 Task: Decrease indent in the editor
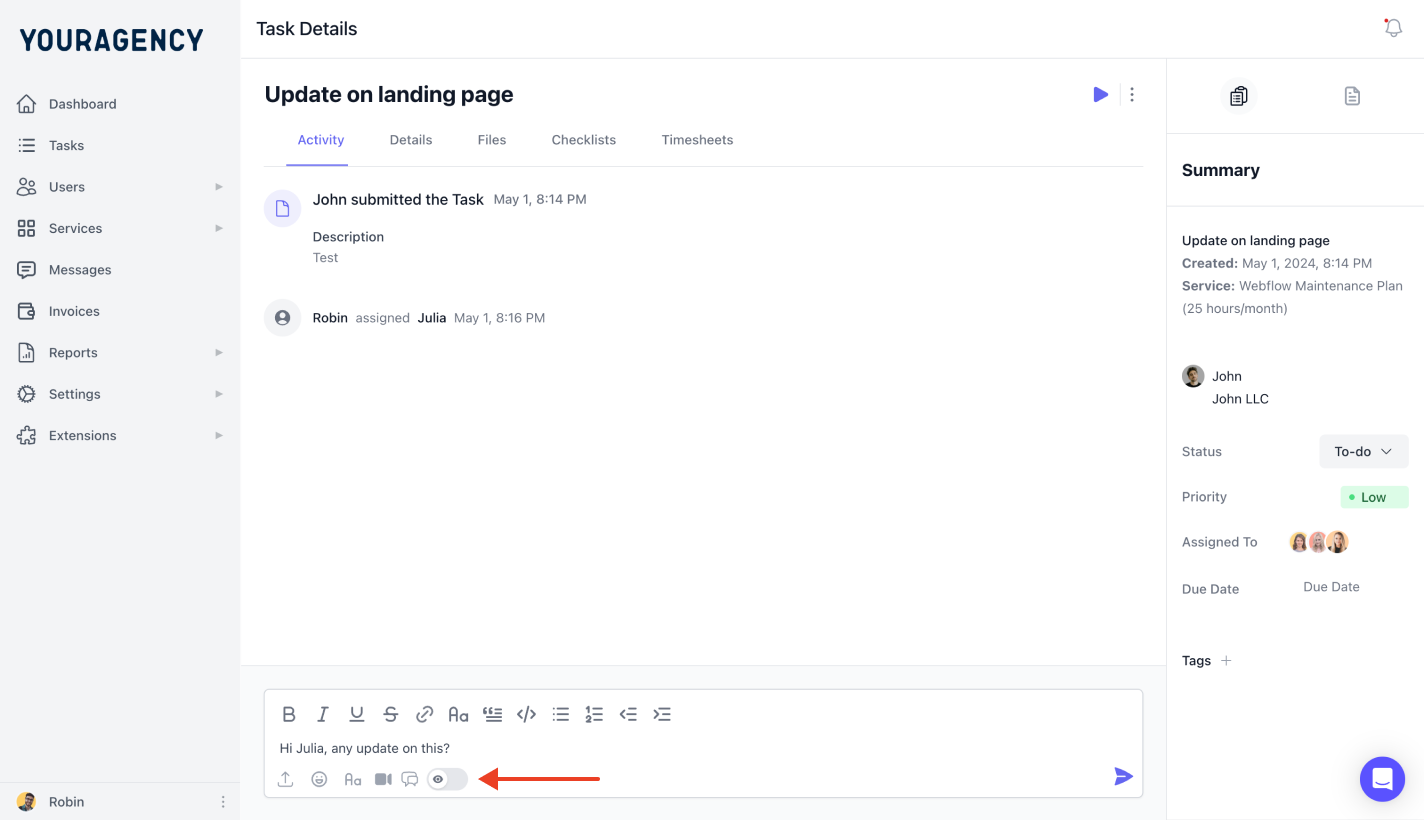628,714
